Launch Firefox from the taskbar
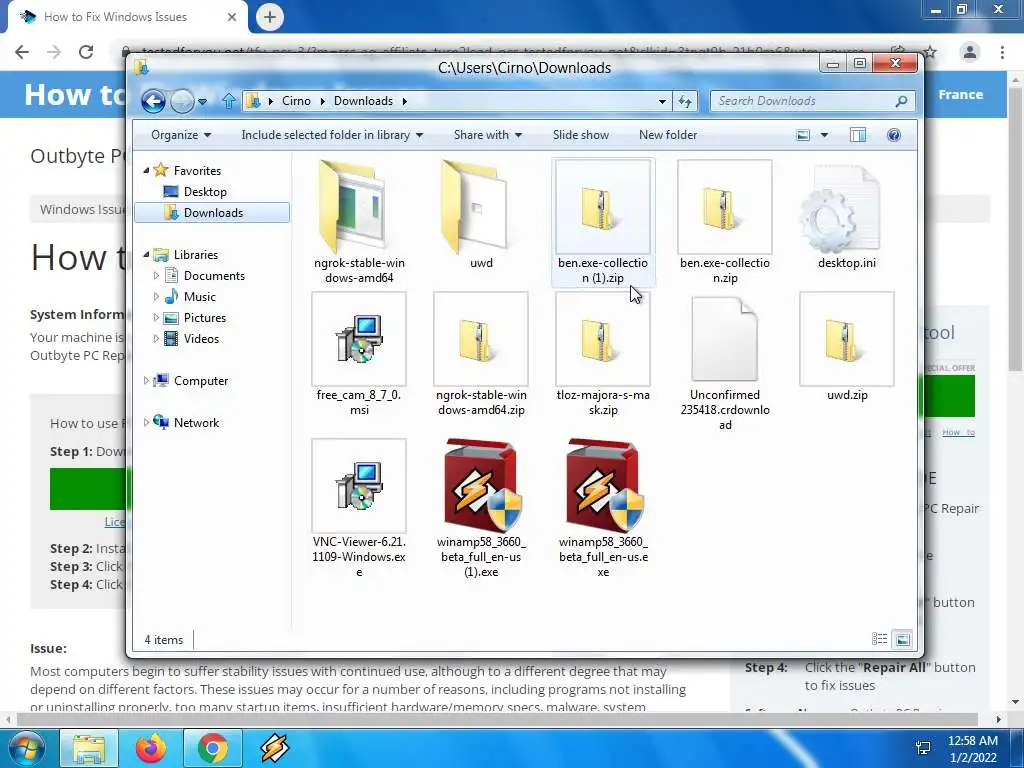1024x768 pixels. tap(150, 748)
